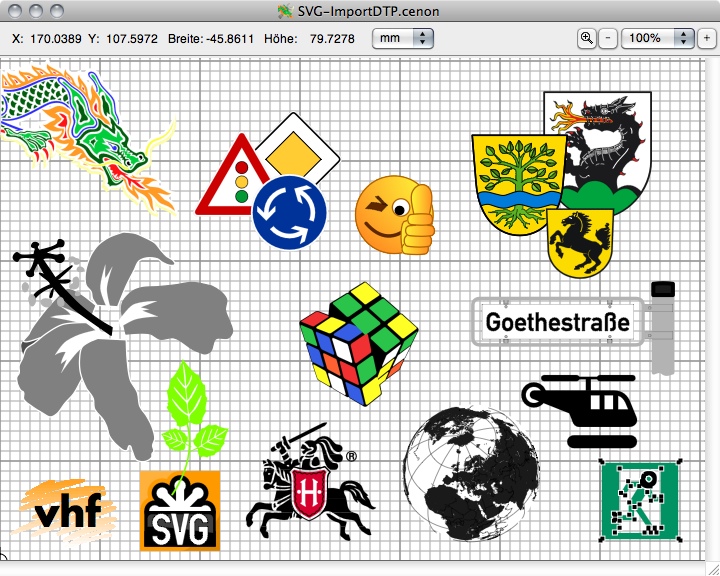Click the Y coordinate value 107.5972

132,39
